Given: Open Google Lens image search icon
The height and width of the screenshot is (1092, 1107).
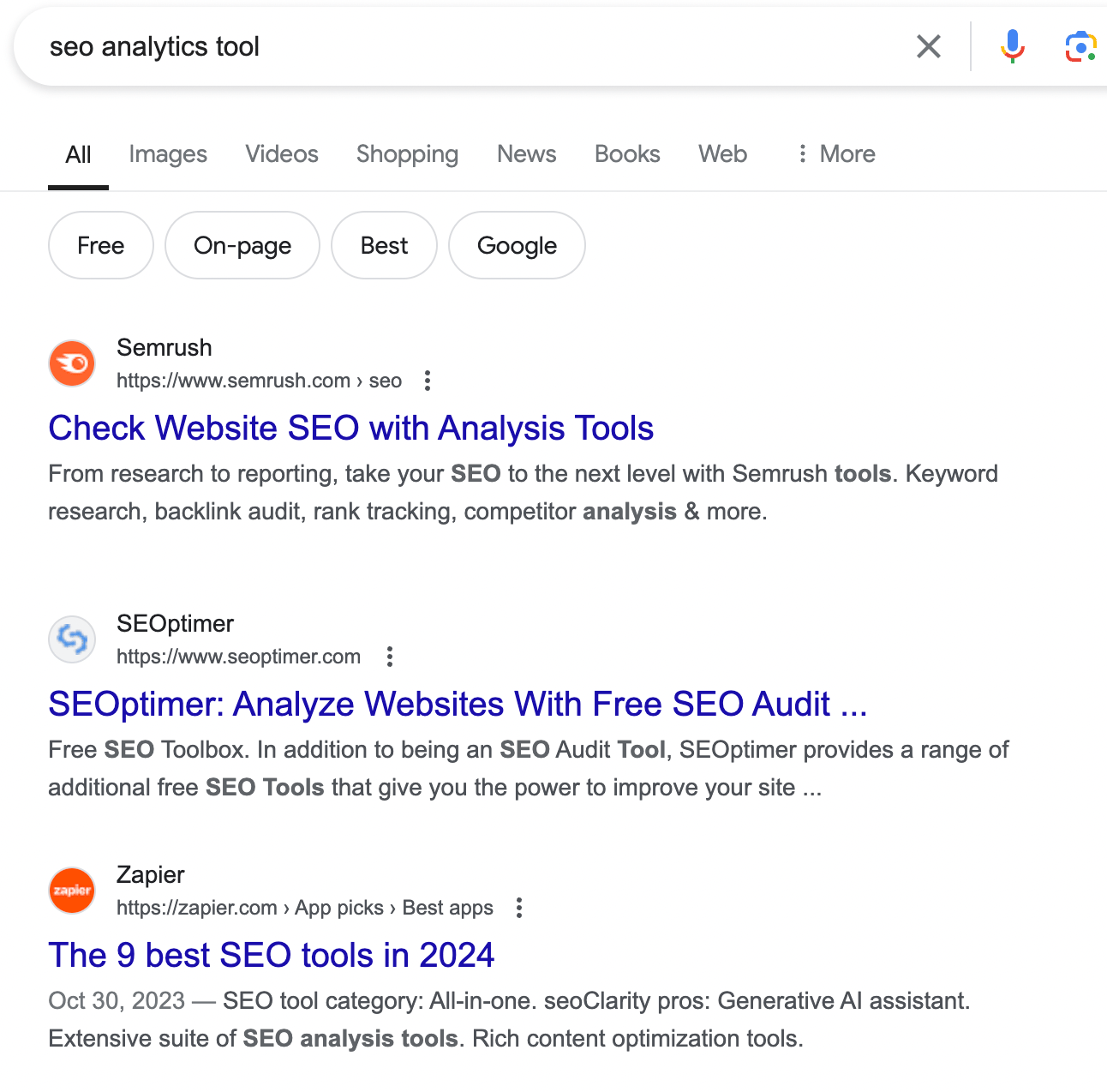Looking at the screenshot, I should click(x=1080, y=46).
